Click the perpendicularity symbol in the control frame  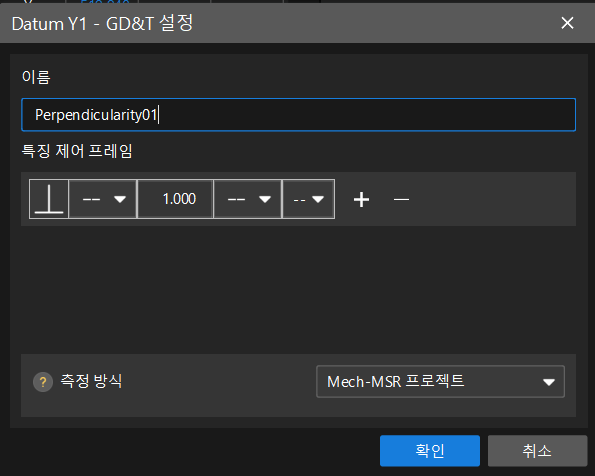tap(49, 199)
